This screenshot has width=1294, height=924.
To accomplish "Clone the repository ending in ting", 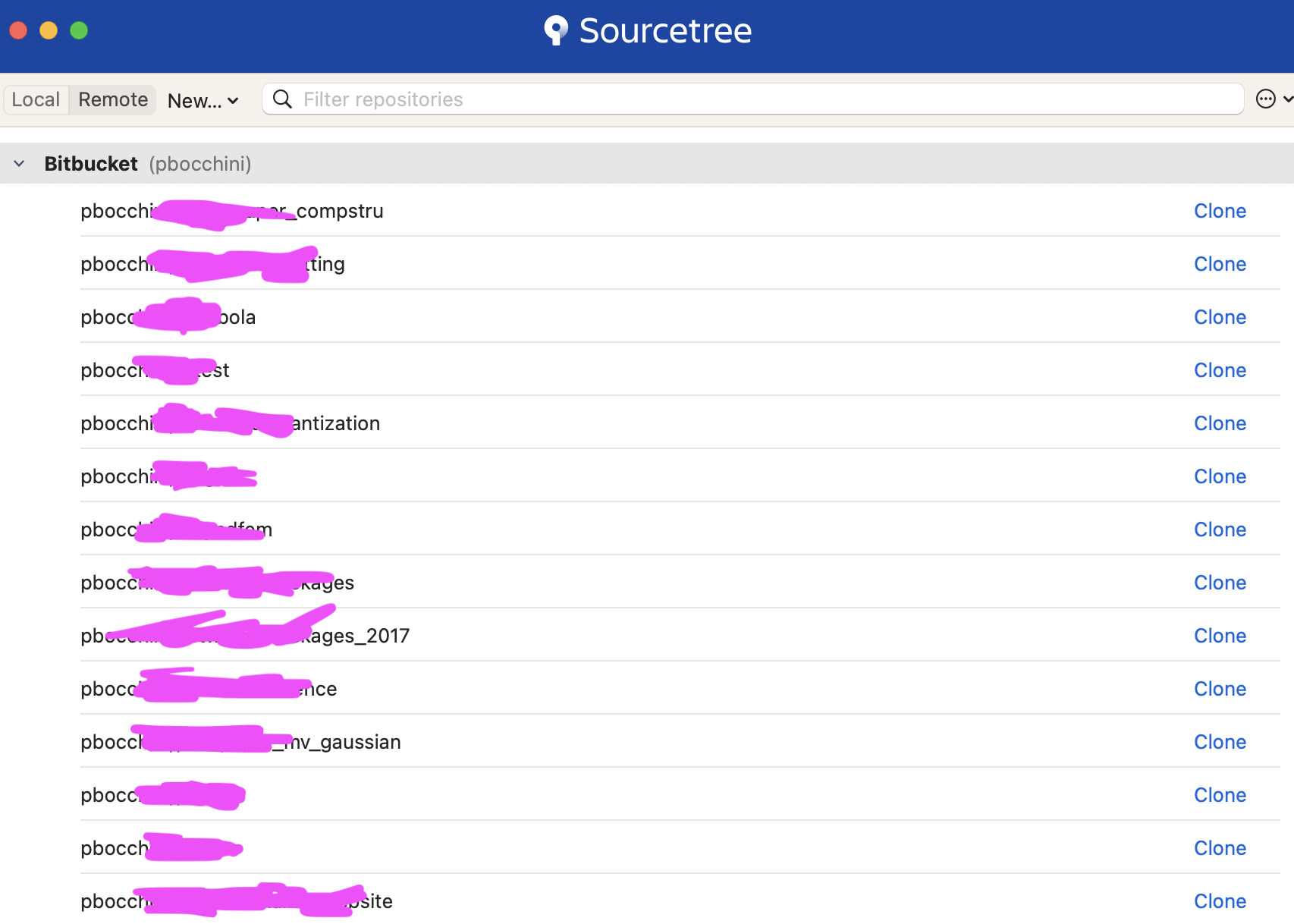I will coord(1220,264).
